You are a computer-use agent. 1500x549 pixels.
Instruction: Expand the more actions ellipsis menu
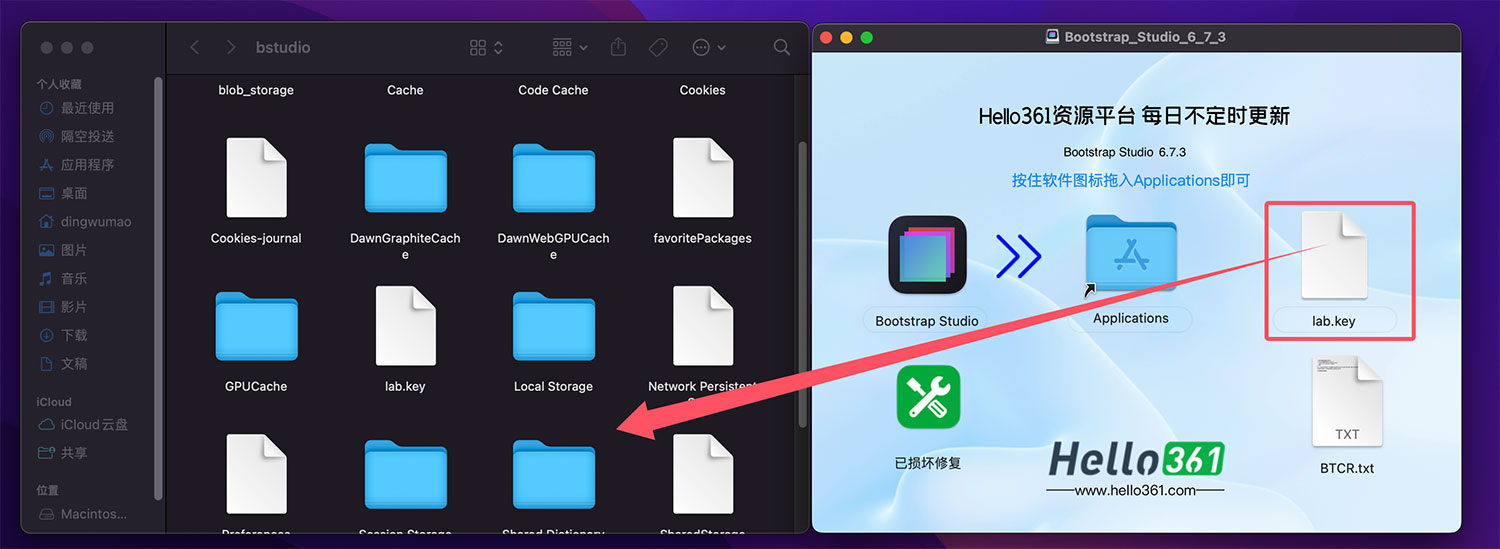coord(709,47)
